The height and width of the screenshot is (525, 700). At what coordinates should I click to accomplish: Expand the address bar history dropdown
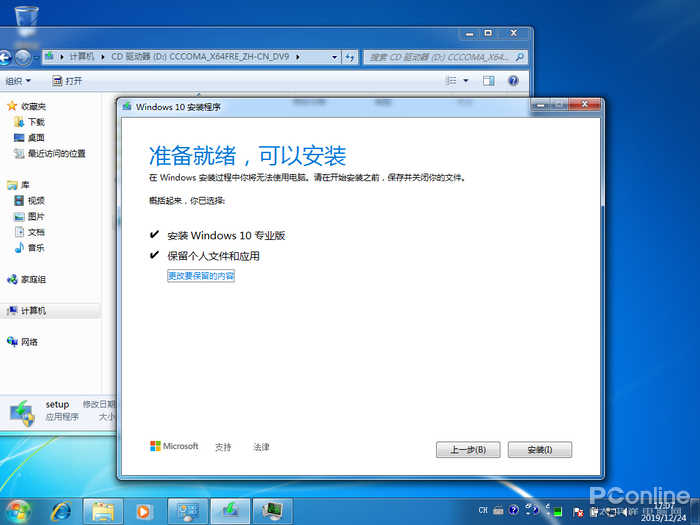click(x=334, y=57)
